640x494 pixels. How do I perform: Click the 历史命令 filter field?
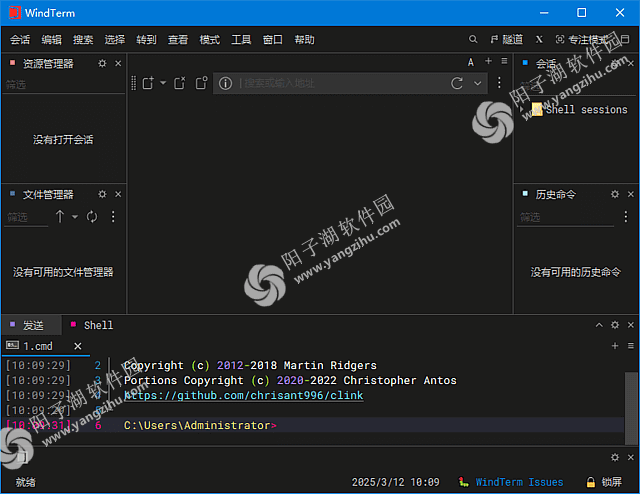click(x=566, y=217)
